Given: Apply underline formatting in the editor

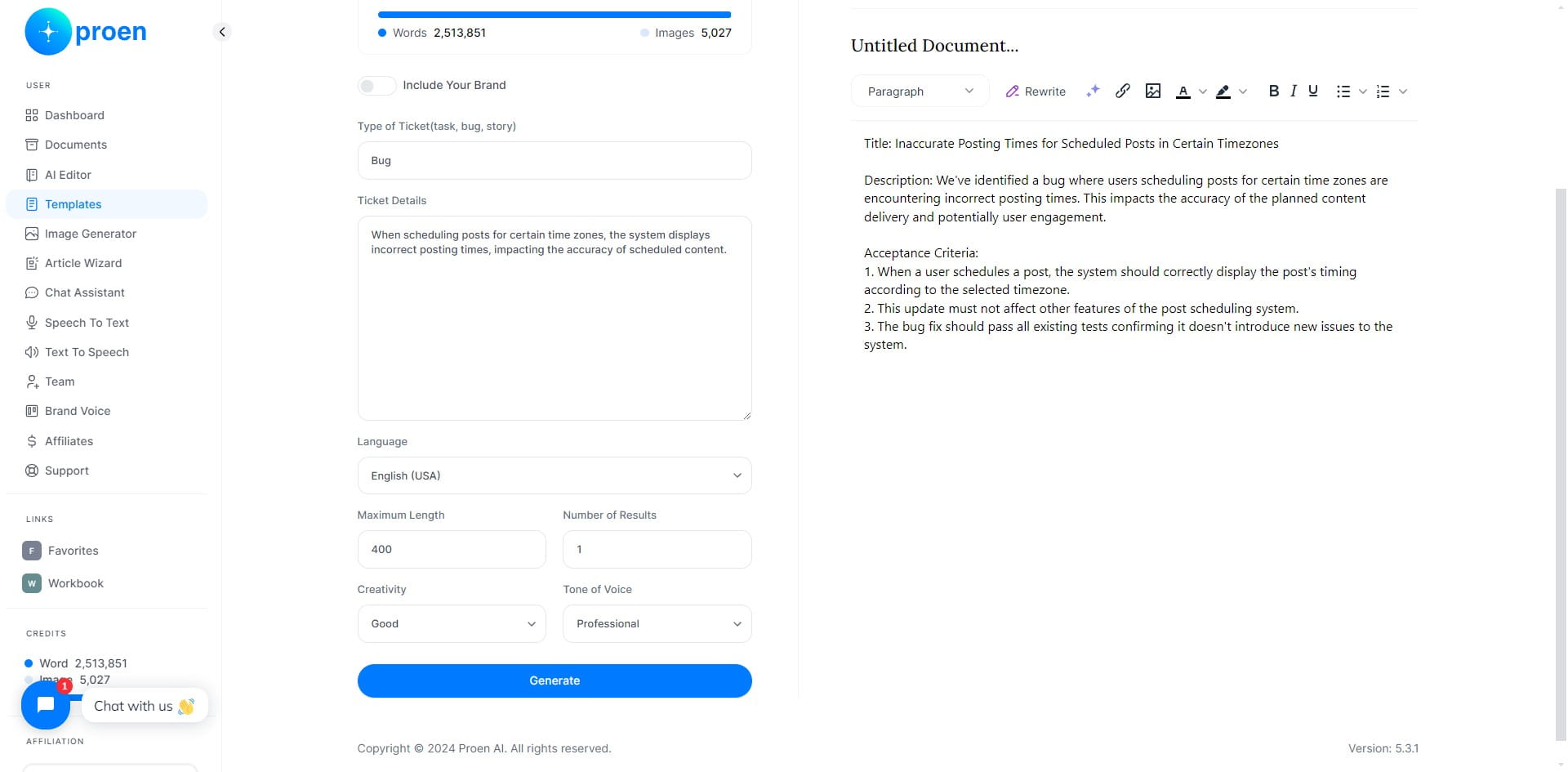Looking at the screenshot, I should (x=1313, y=91).
